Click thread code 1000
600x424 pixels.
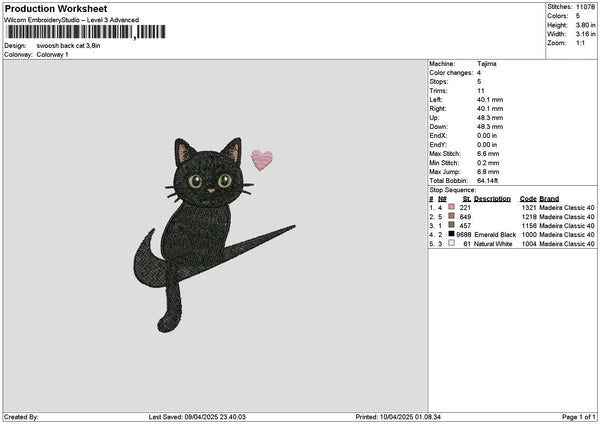tap(529, 235)
